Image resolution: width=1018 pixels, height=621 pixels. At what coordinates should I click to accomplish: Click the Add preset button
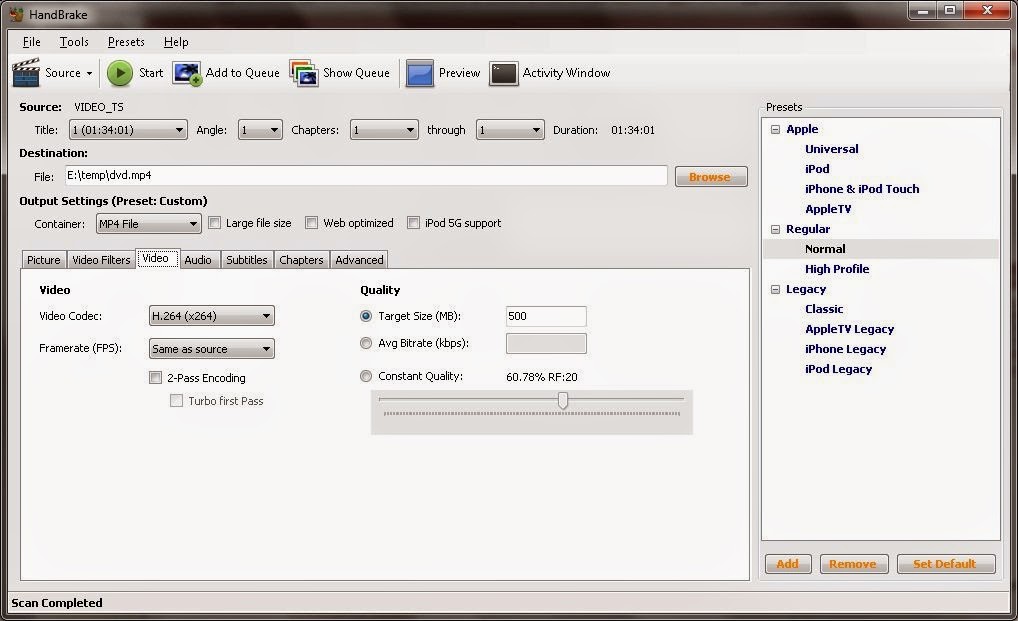(x=788, y=564)
